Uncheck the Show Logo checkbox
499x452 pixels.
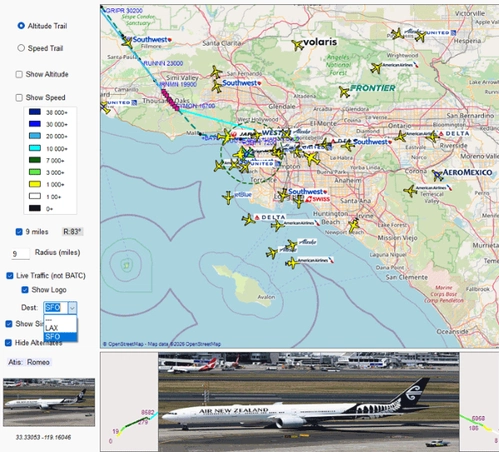pyautogui.click(x=25, y=290)
